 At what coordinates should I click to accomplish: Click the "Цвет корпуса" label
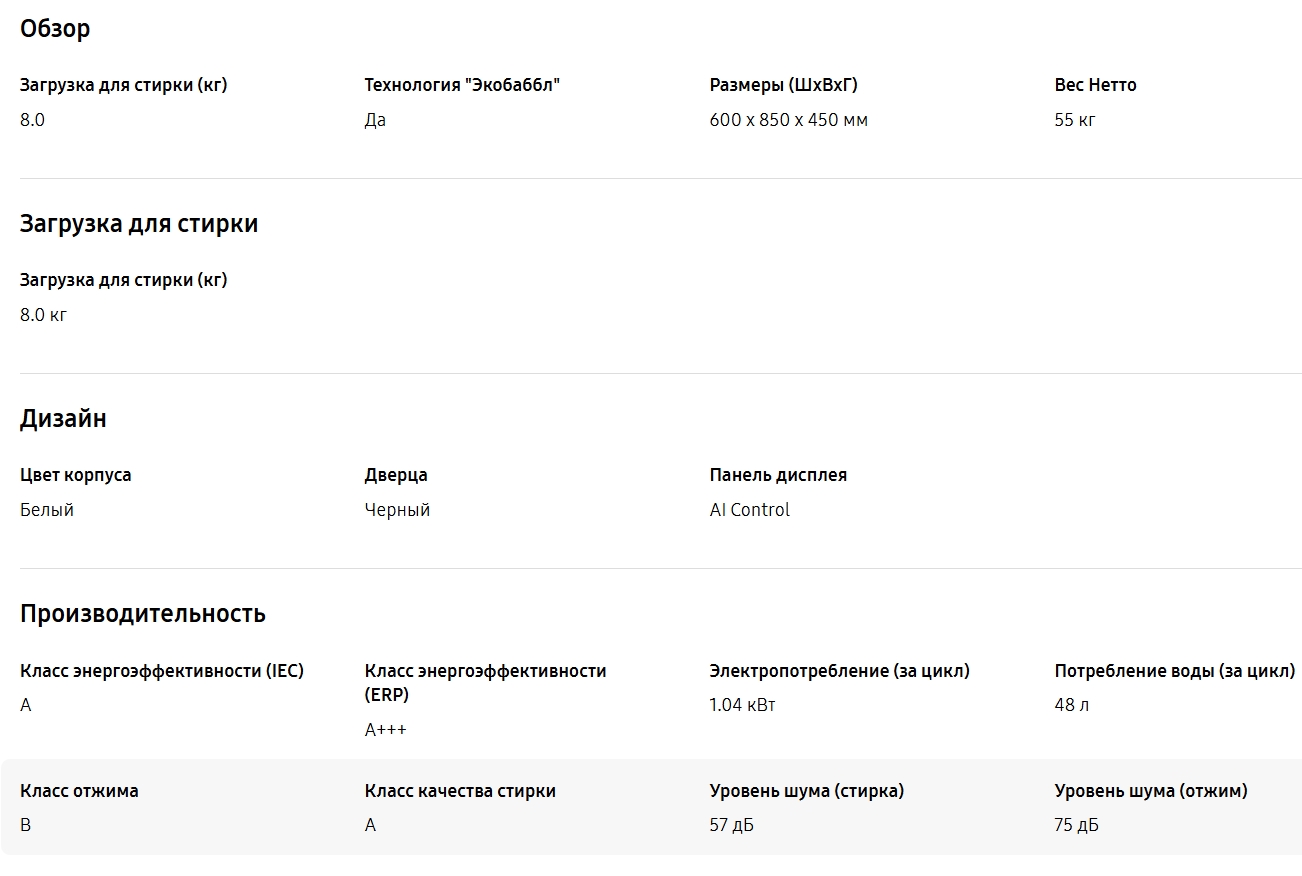[x=75, y=475]
